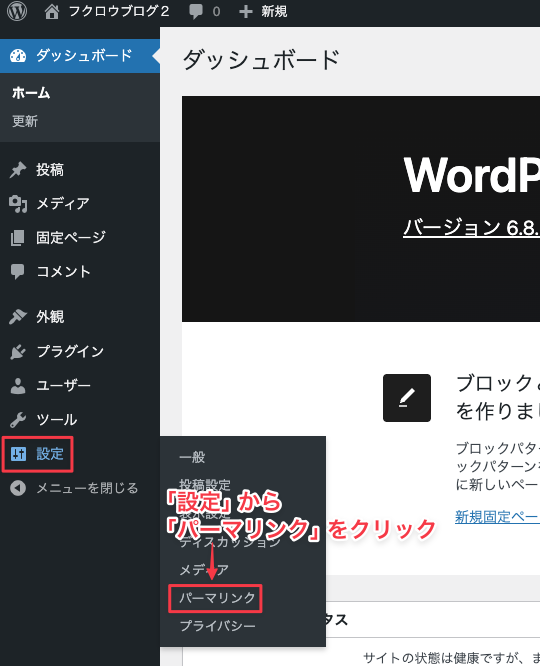
Task: Open the フクロウブログ2 site name link
Action: click(119, 11)
